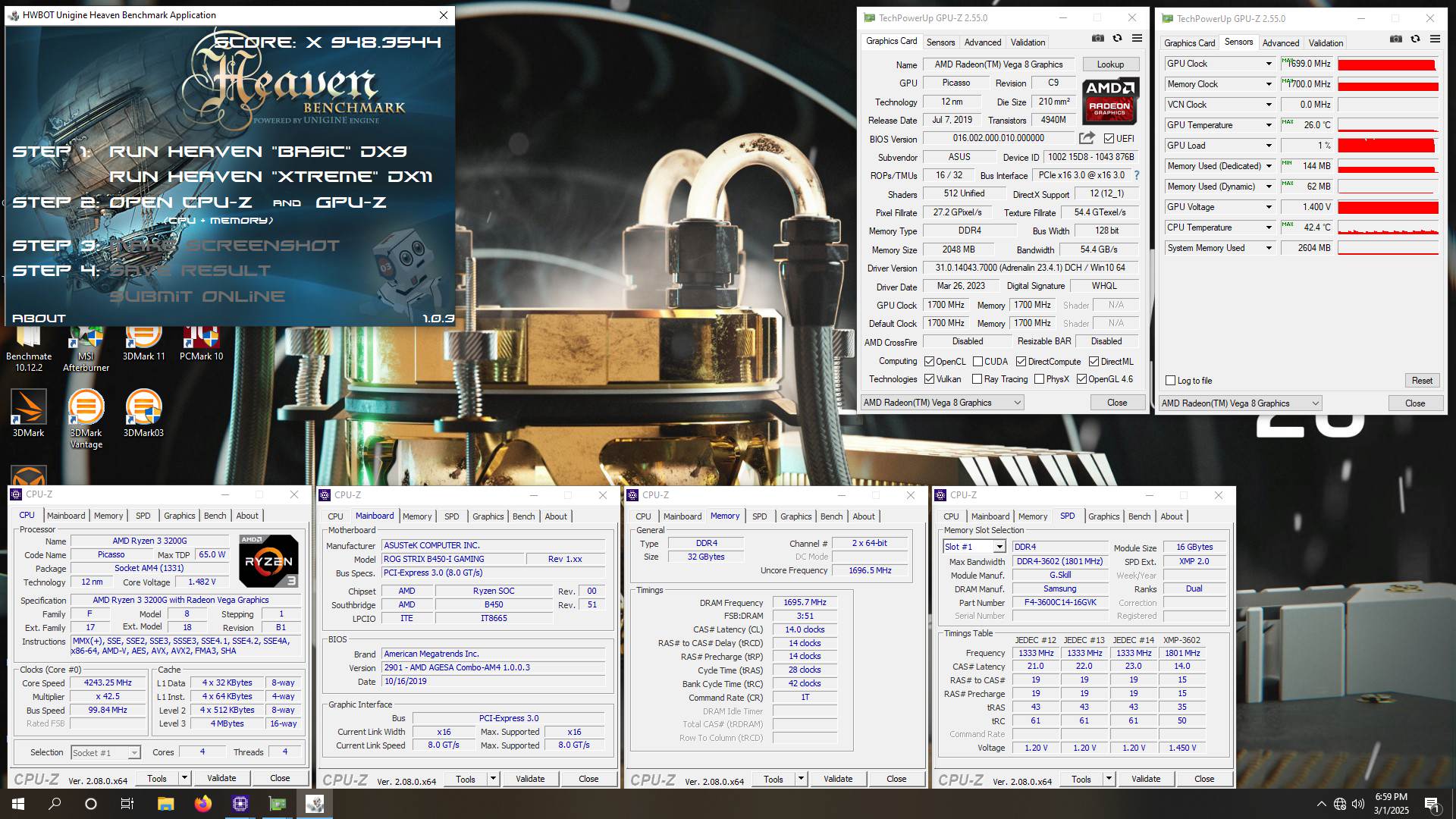
Task: Launch PCMark 10 desktop shortcut
Action: coord(201,345)
